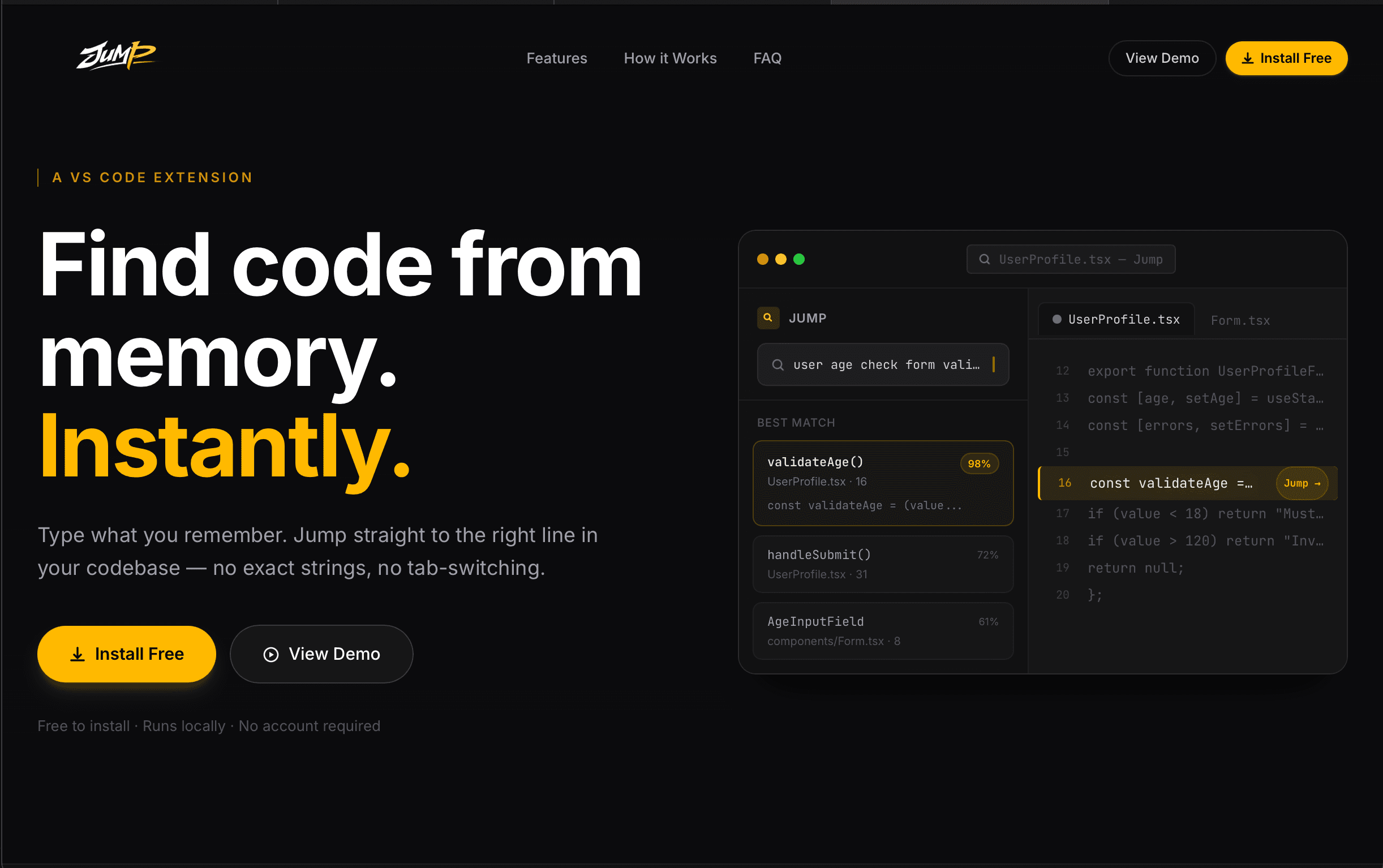This screenshot has width=1383, height=868.
Task: Click the magnifier icon in title search bar
Action: coord(984,260)
